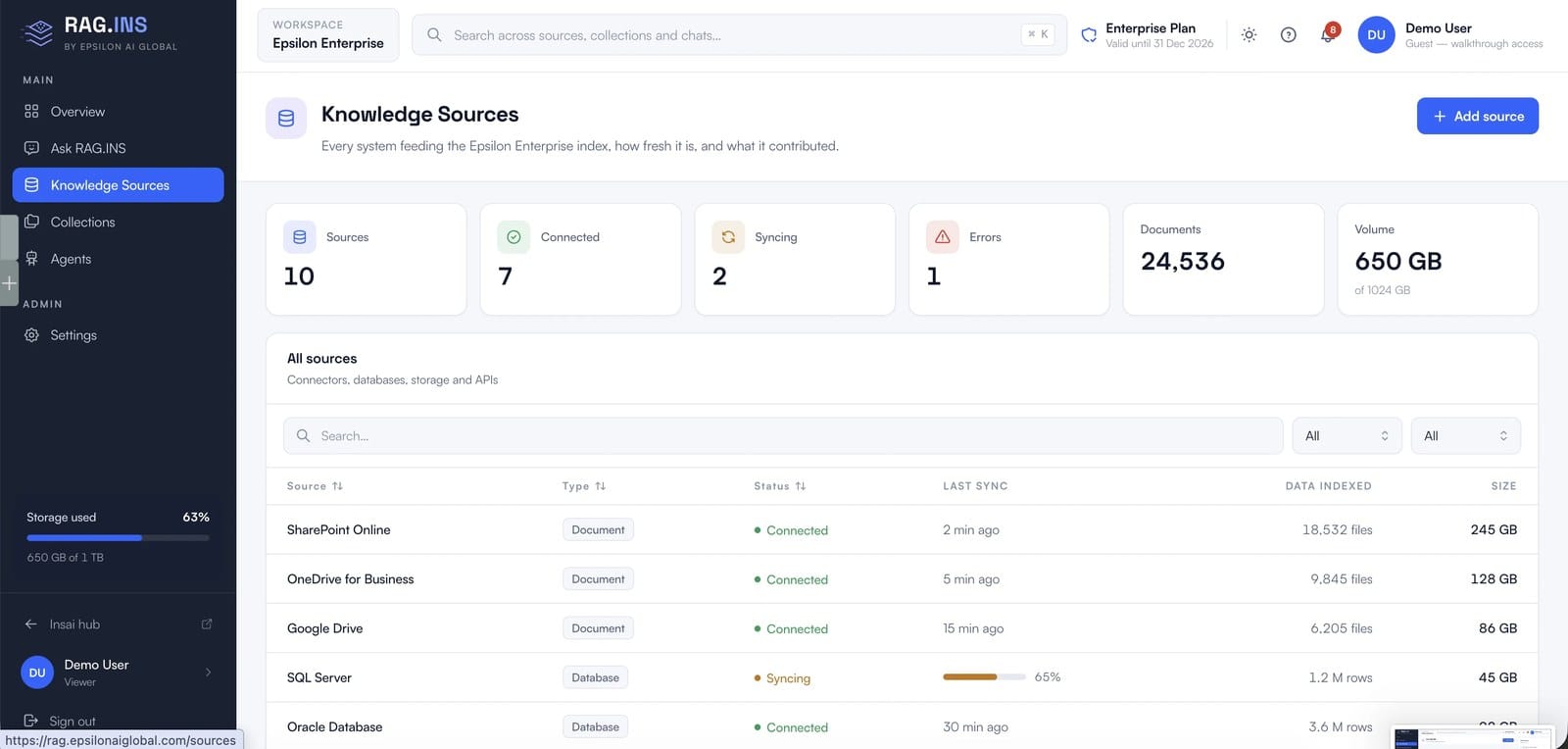Select Knowledge Sources in the sidebar
Viewport: 1568px width, 749px height.
(118, 185)
